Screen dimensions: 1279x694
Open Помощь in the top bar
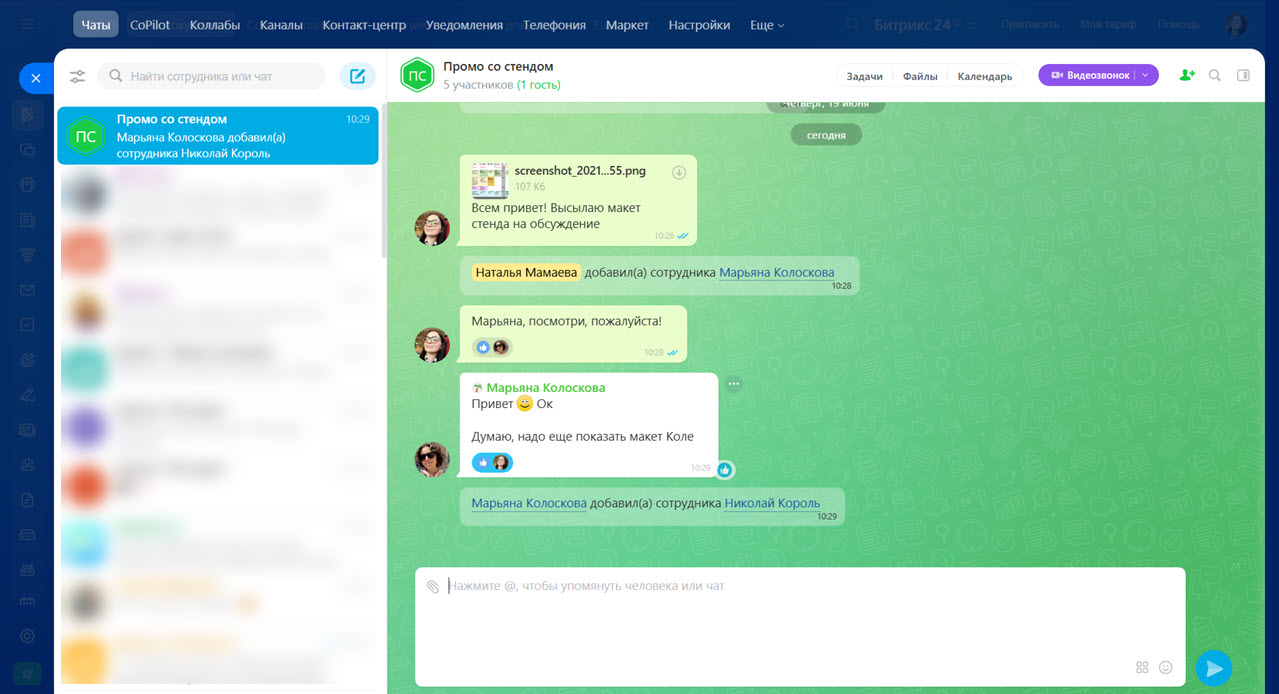(1178, 24)
